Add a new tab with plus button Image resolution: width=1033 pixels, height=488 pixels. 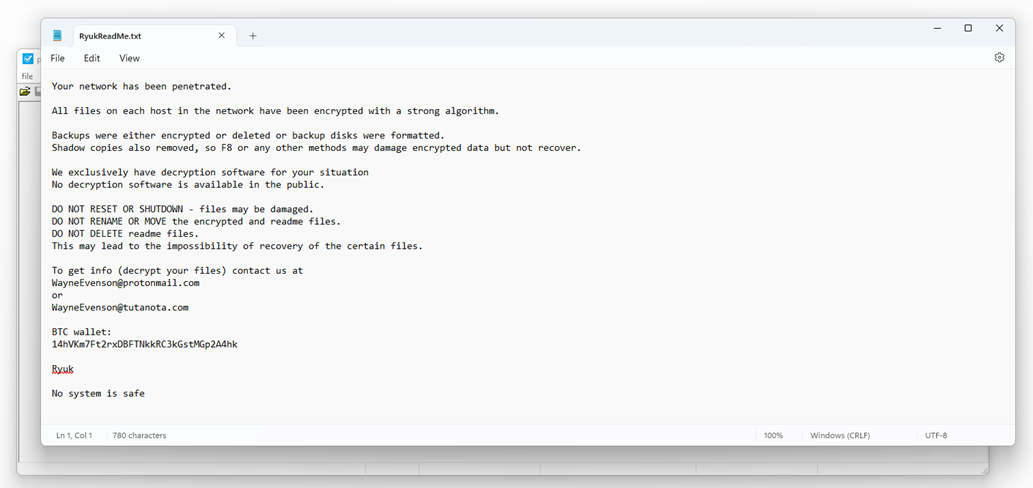(253, 36)
